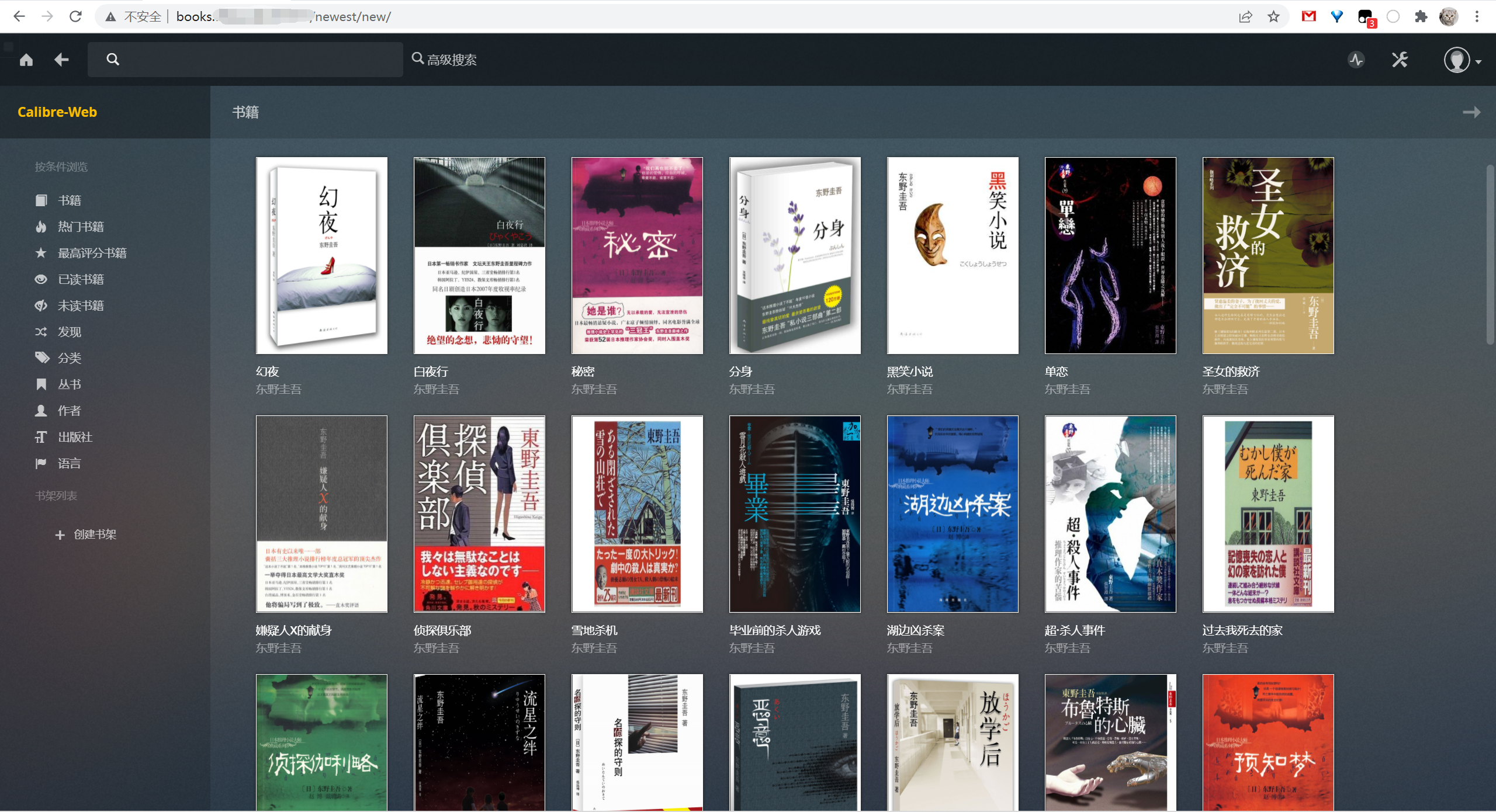
Task: Go to next page arrow
Action: point(1471,112)
